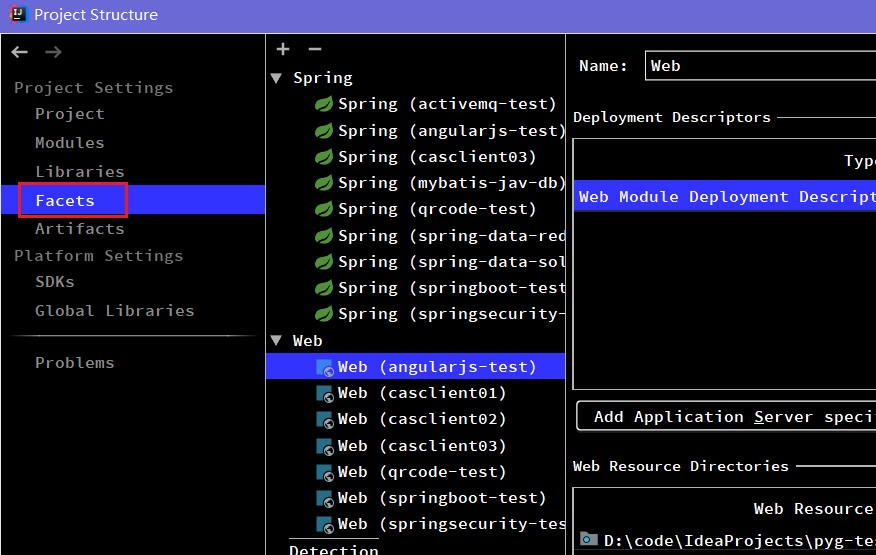Screen dimensions: 876x555
Task: Select Spring (mybatis-jav-db) facet
Action: click(x=416, y=183)
